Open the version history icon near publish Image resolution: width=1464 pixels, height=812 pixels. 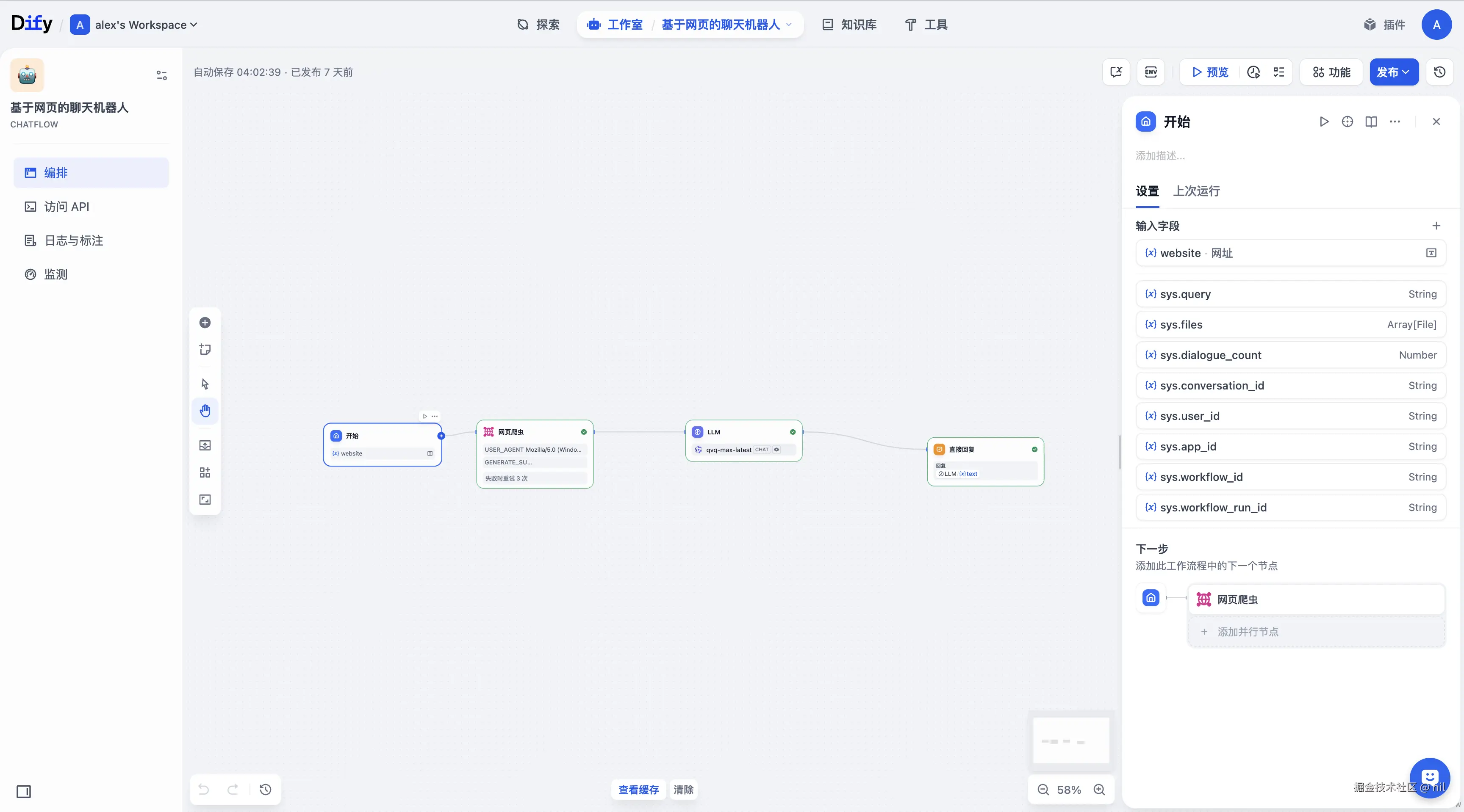pos(1439,72)
